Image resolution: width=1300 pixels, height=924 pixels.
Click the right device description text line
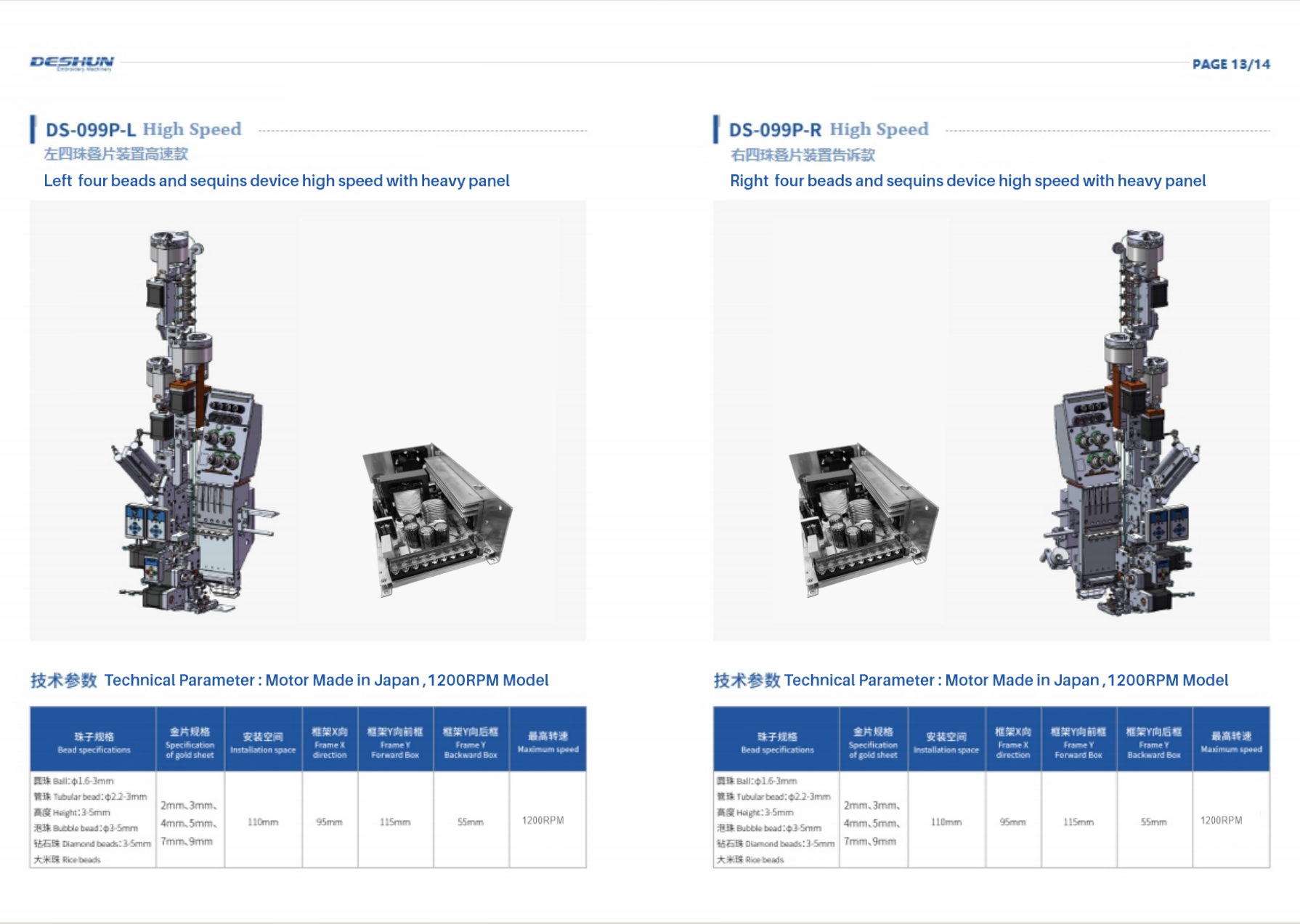(968, 180)
